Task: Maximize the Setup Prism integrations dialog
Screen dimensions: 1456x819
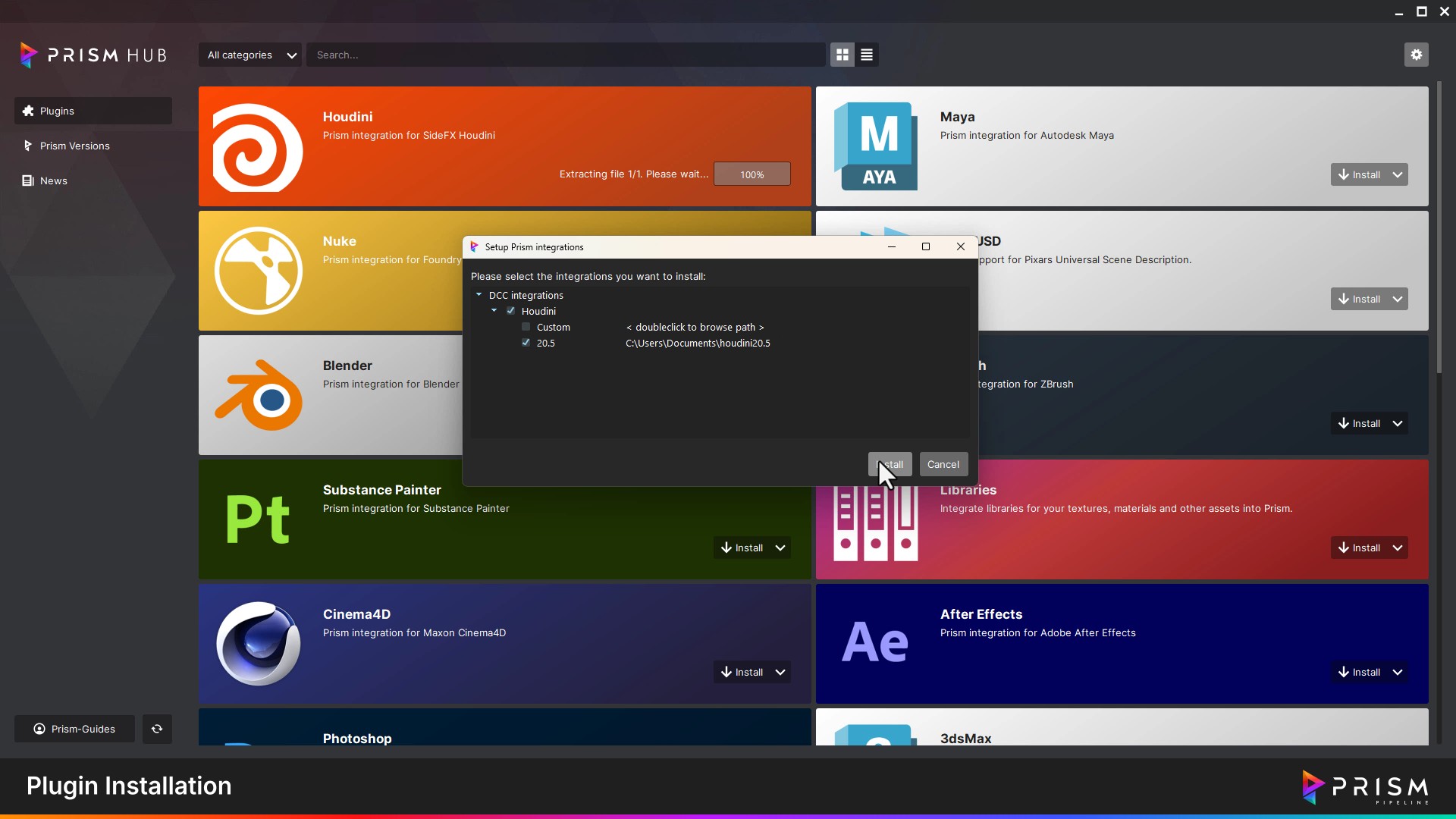Action: 926,247
